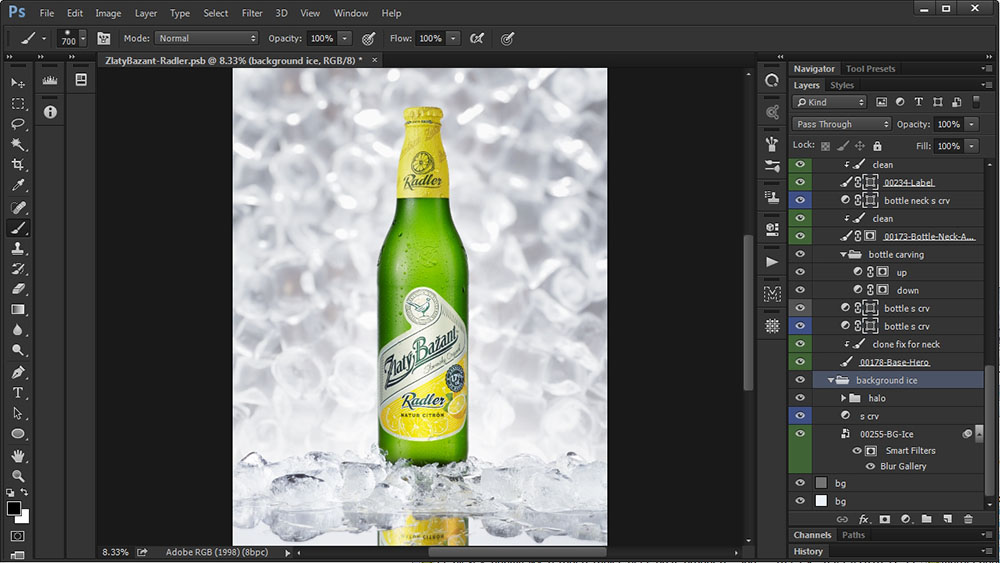
Task: Select the Hand tool
Action: coord(18,456)
